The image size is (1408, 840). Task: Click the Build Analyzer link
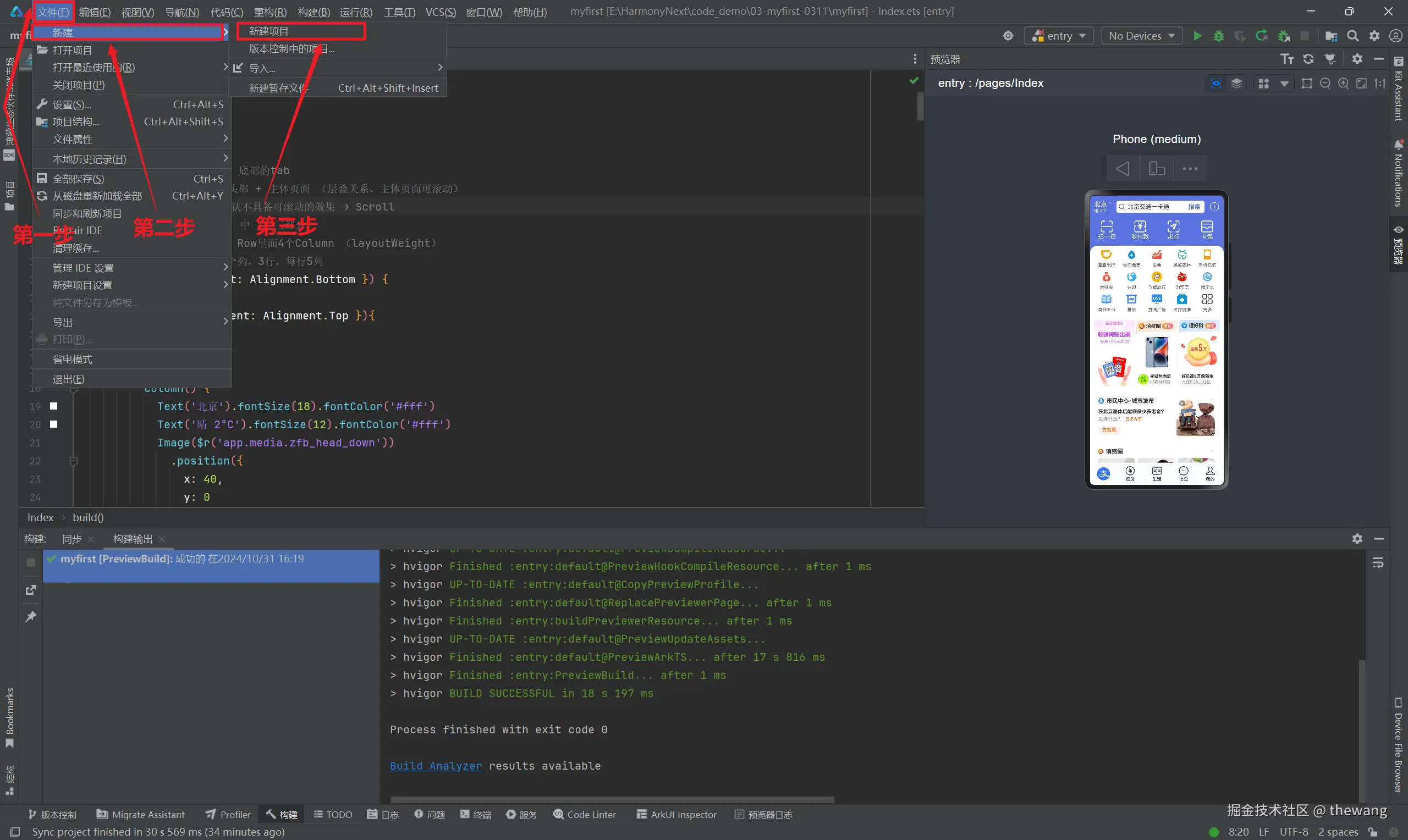point(436,766)
